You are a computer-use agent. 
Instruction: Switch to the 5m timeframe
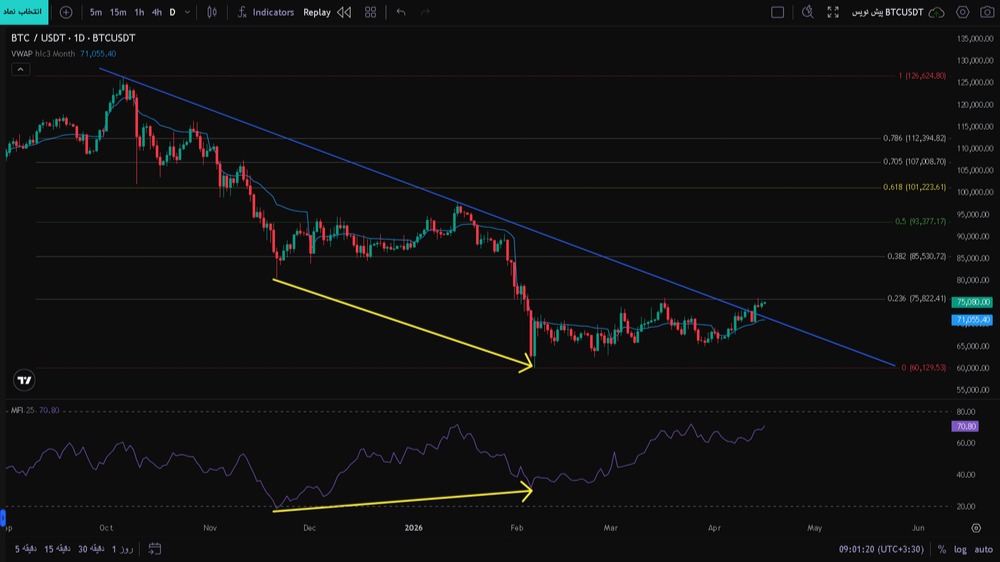(x=96, y=12)
